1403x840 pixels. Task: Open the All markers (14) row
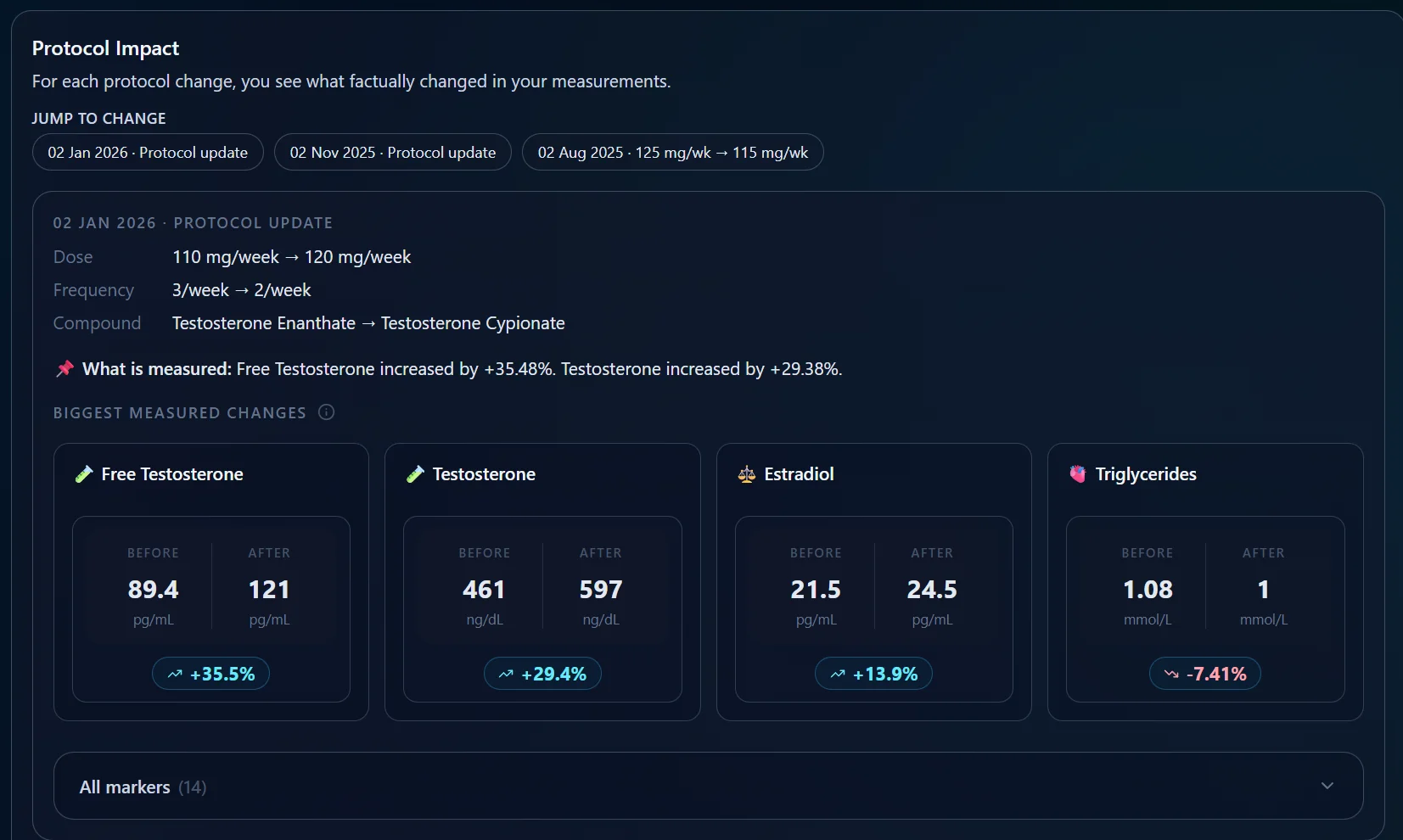pos(143,787)
